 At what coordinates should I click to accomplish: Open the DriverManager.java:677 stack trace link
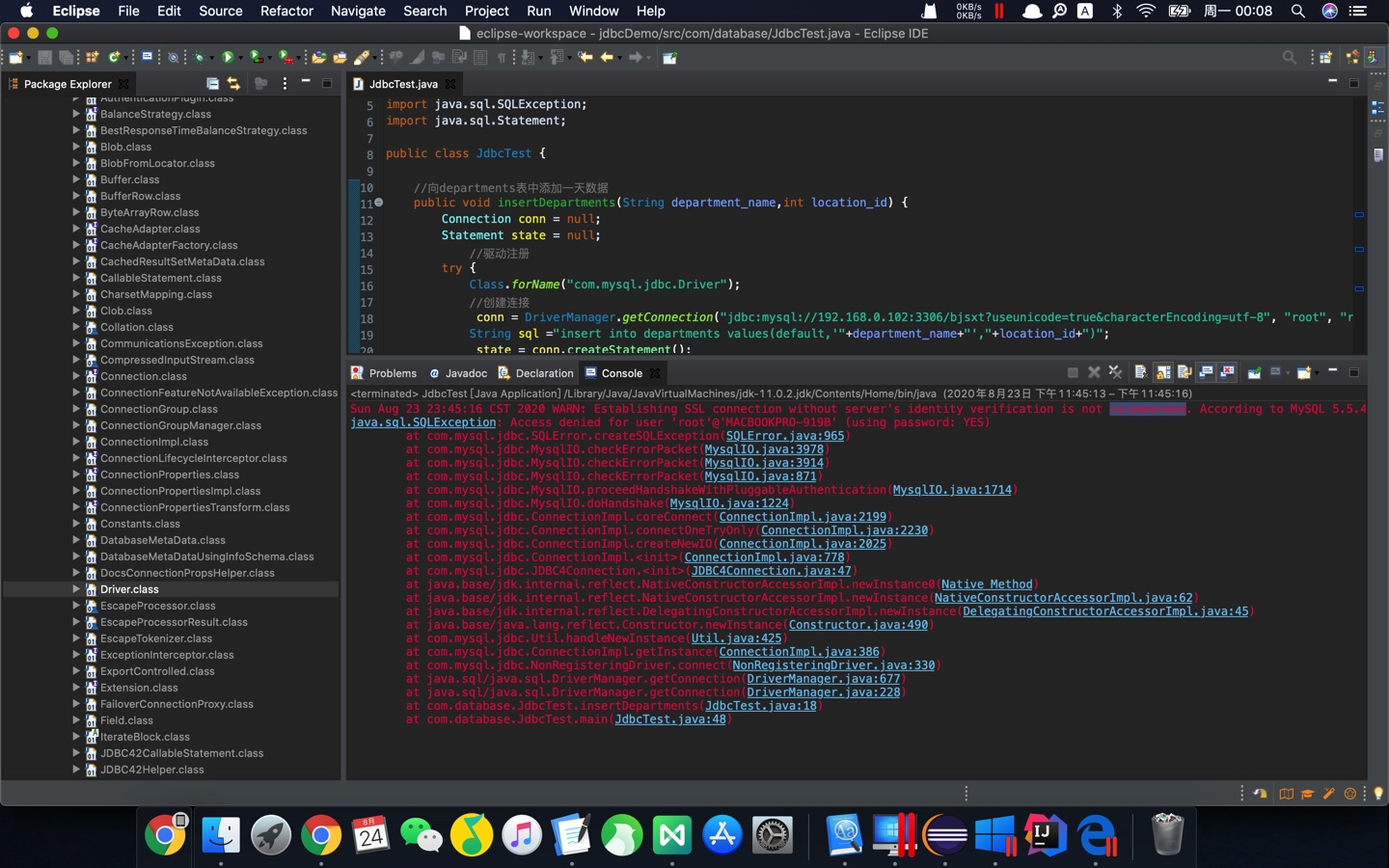824,679
